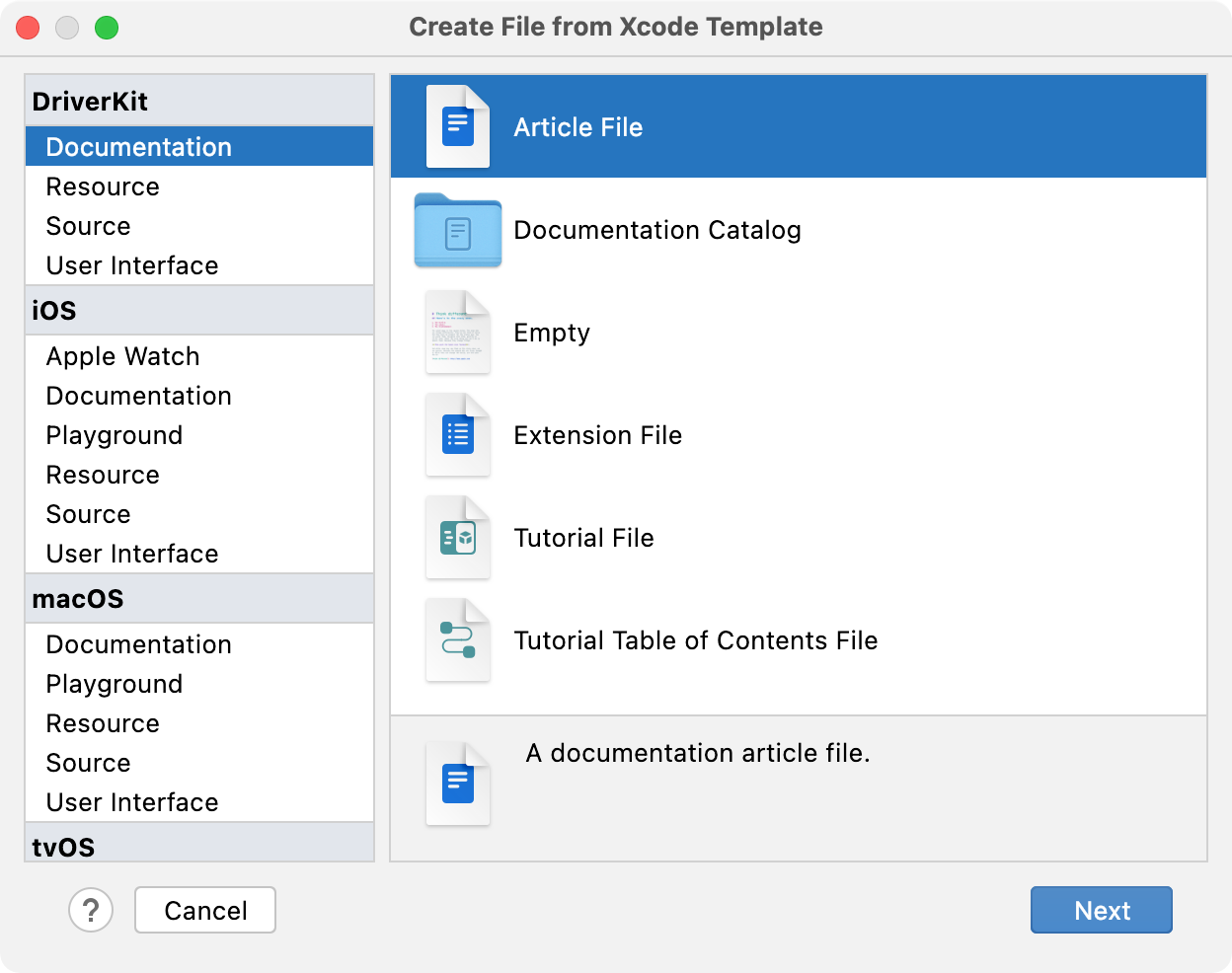Choose User Interface under macOS
Viewport: 1232px width, 973px height.
click(132, 802)
